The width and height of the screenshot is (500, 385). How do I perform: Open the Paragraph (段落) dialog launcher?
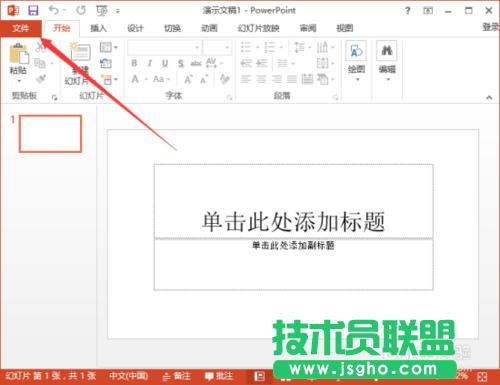click(x=335, y=97)
